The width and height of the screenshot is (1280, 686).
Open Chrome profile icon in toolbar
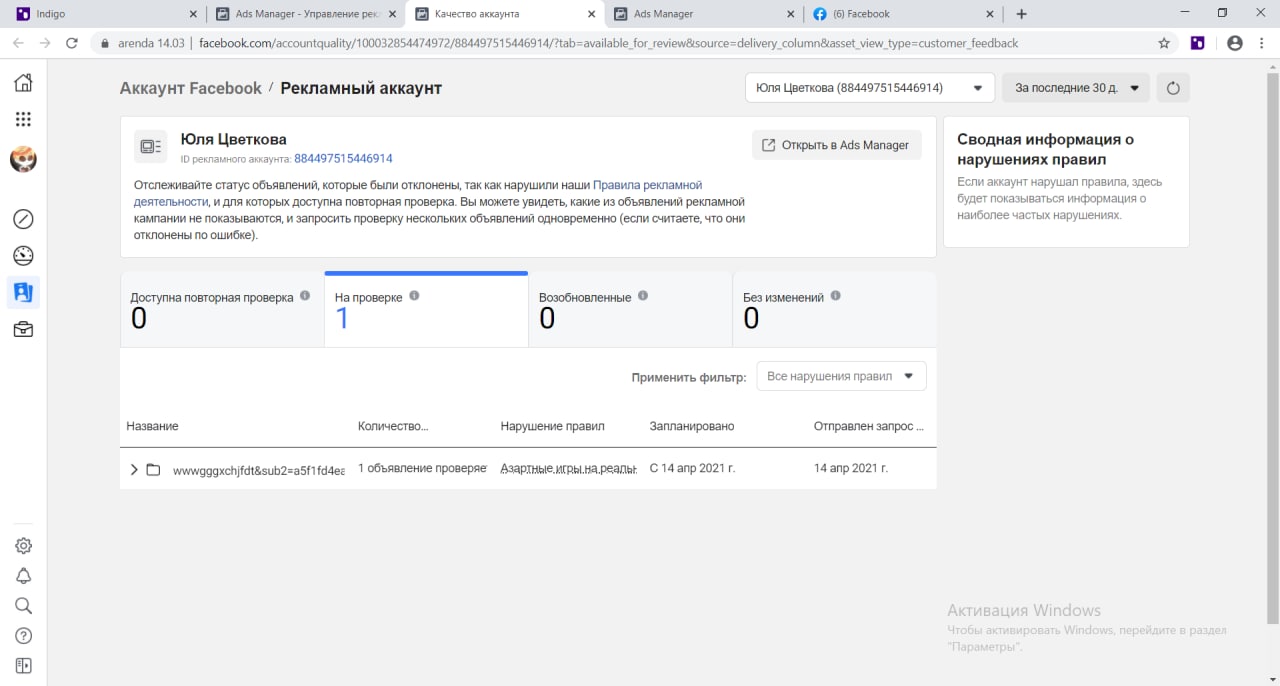1235,43
